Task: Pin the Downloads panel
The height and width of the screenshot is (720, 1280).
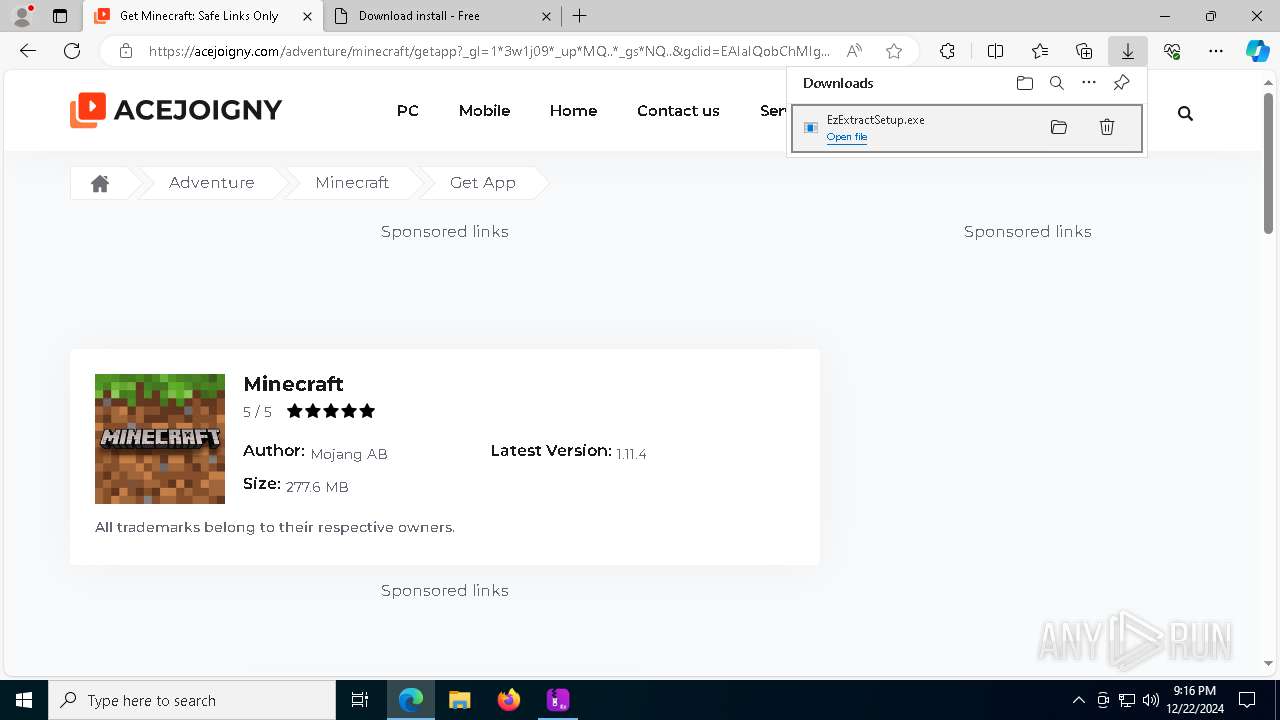Action: point(1121,83)
